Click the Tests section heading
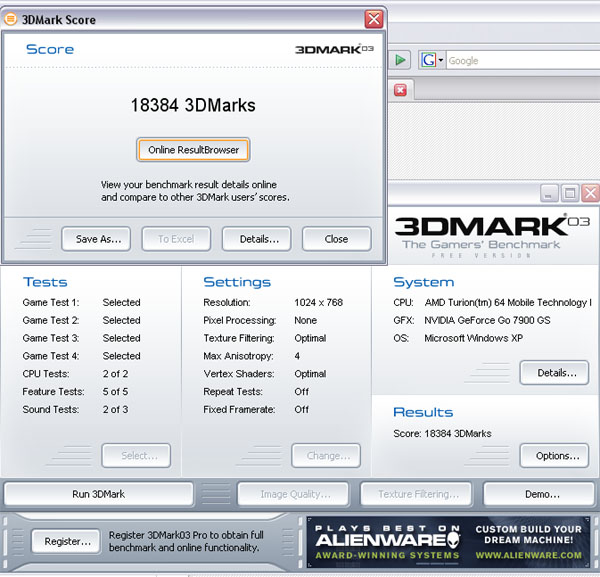 pyautogui.click(x=45, y=282)
